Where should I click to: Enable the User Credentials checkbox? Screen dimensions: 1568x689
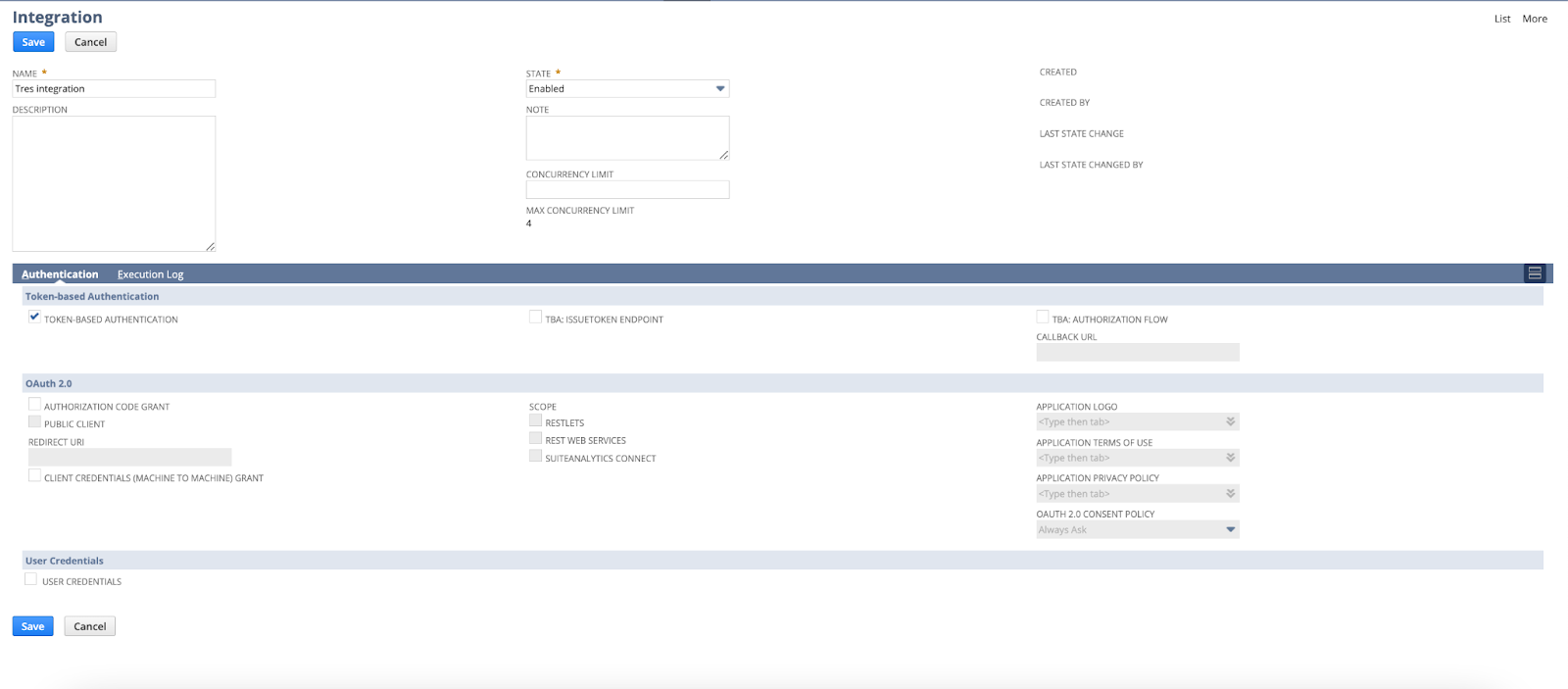31,580
